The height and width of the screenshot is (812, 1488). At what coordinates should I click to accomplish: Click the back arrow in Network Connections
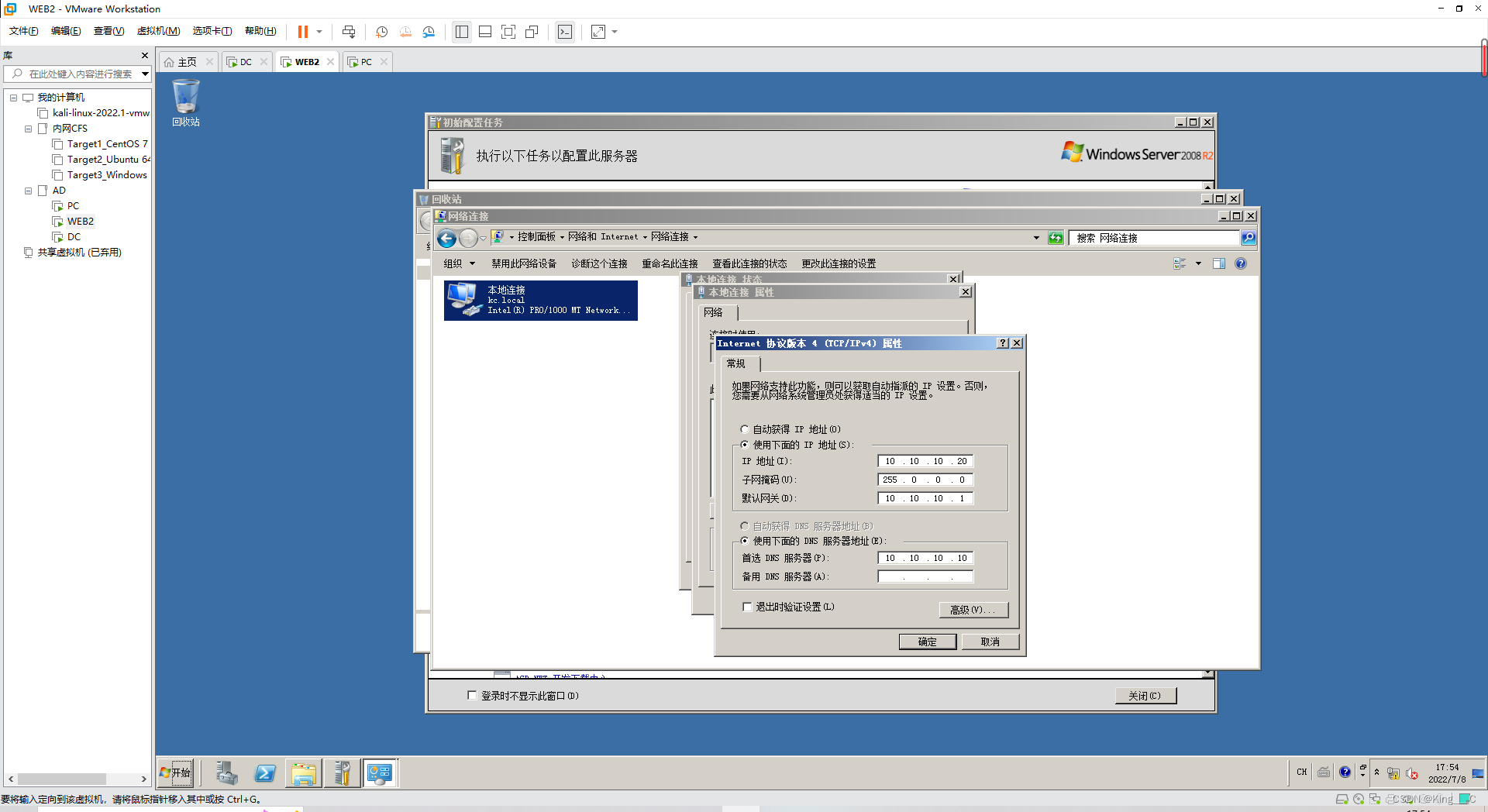click(x=446, y=238)
